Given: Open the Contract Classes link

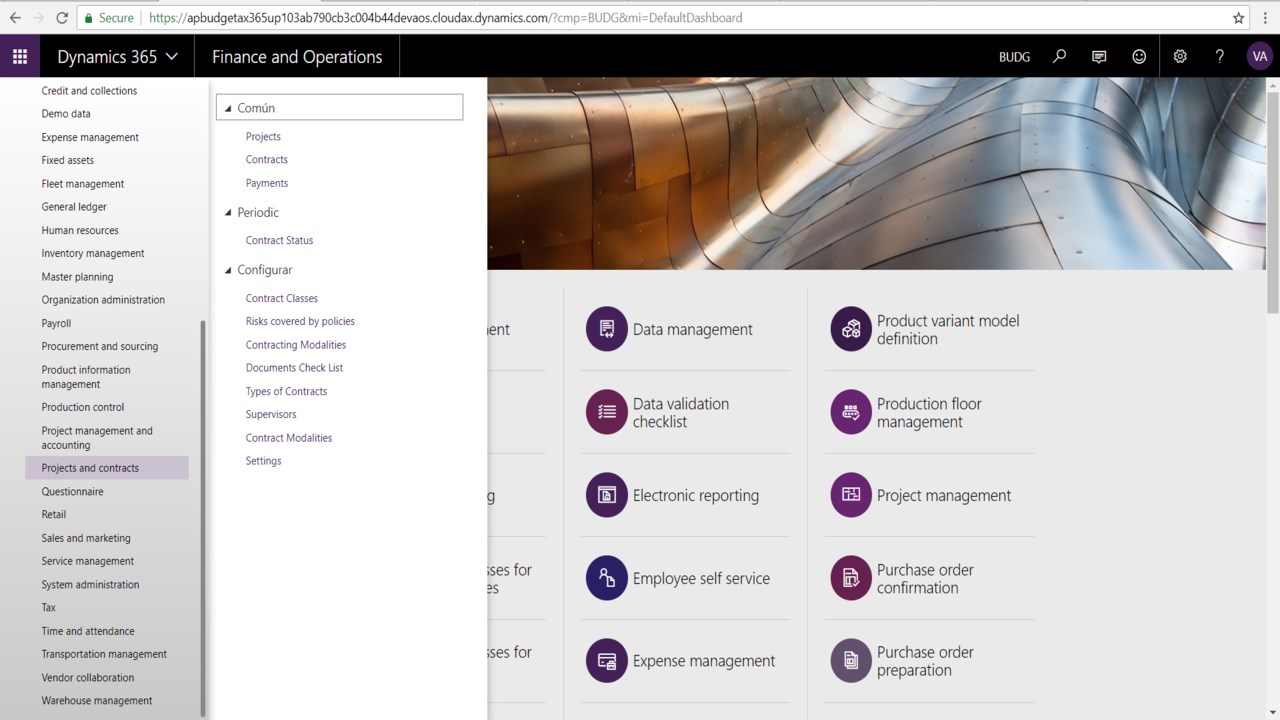Looking at the screenshot, I should coord(282,298).
